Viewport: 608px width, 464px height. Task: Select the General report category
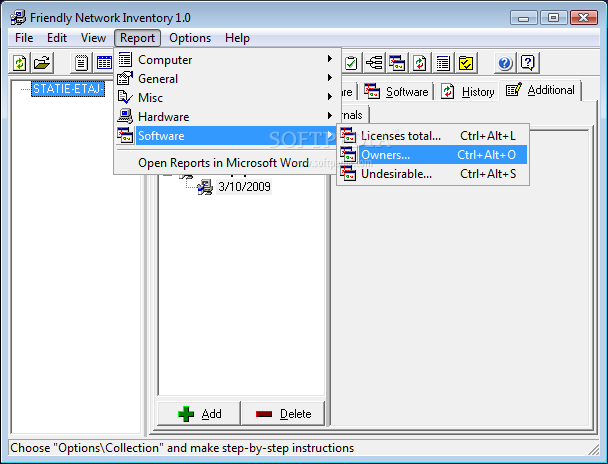[227, 79]
